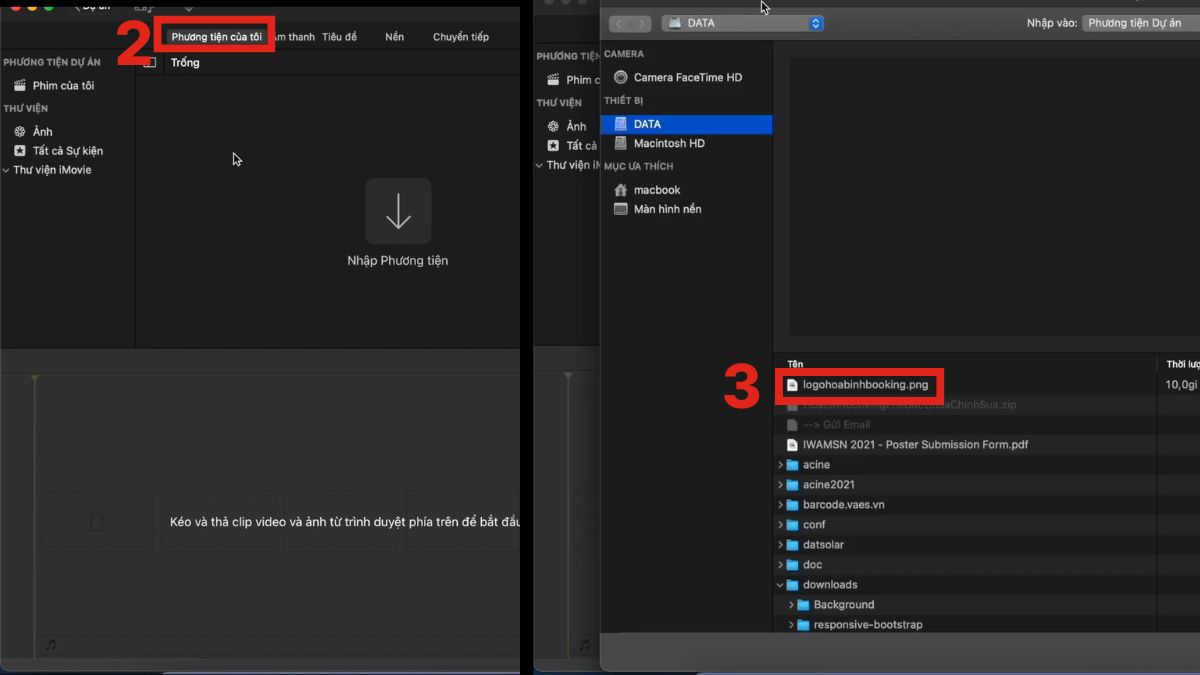Switch to the Phương tiện của tôi tab
1200x675 pixels.
pyautogui.click(x=216, y=37)
